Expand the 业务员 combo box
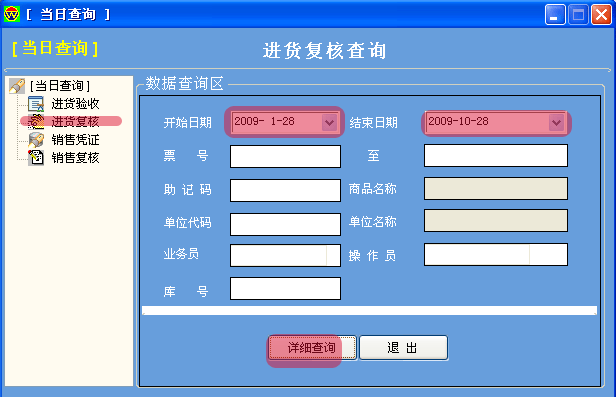Viewport: 616px width, 397px height. pyautogui.click(x=333, y=255)
